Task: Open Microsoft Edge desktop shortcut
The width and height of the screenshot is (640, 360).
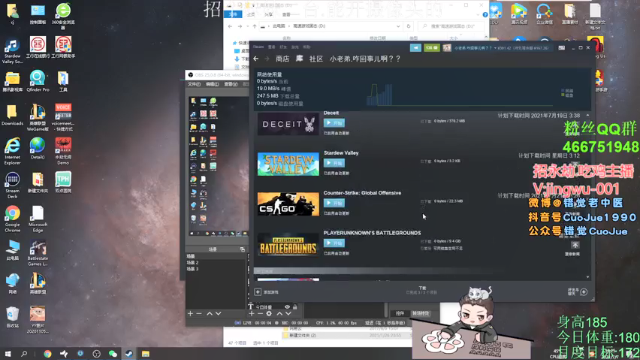Action: coord(38,219)
